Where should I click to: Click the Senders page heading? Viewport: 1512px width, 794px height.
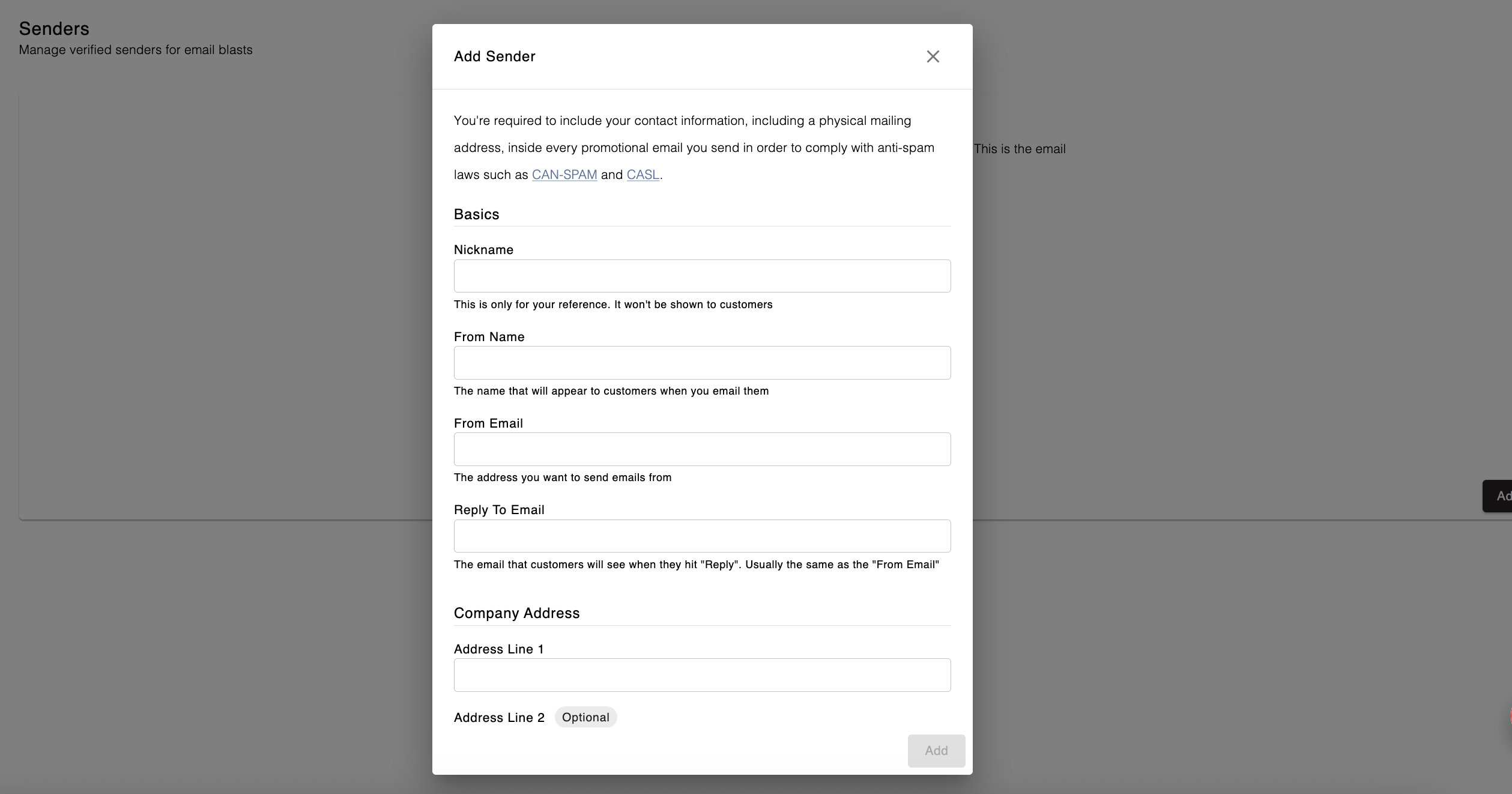pos(54,28)
